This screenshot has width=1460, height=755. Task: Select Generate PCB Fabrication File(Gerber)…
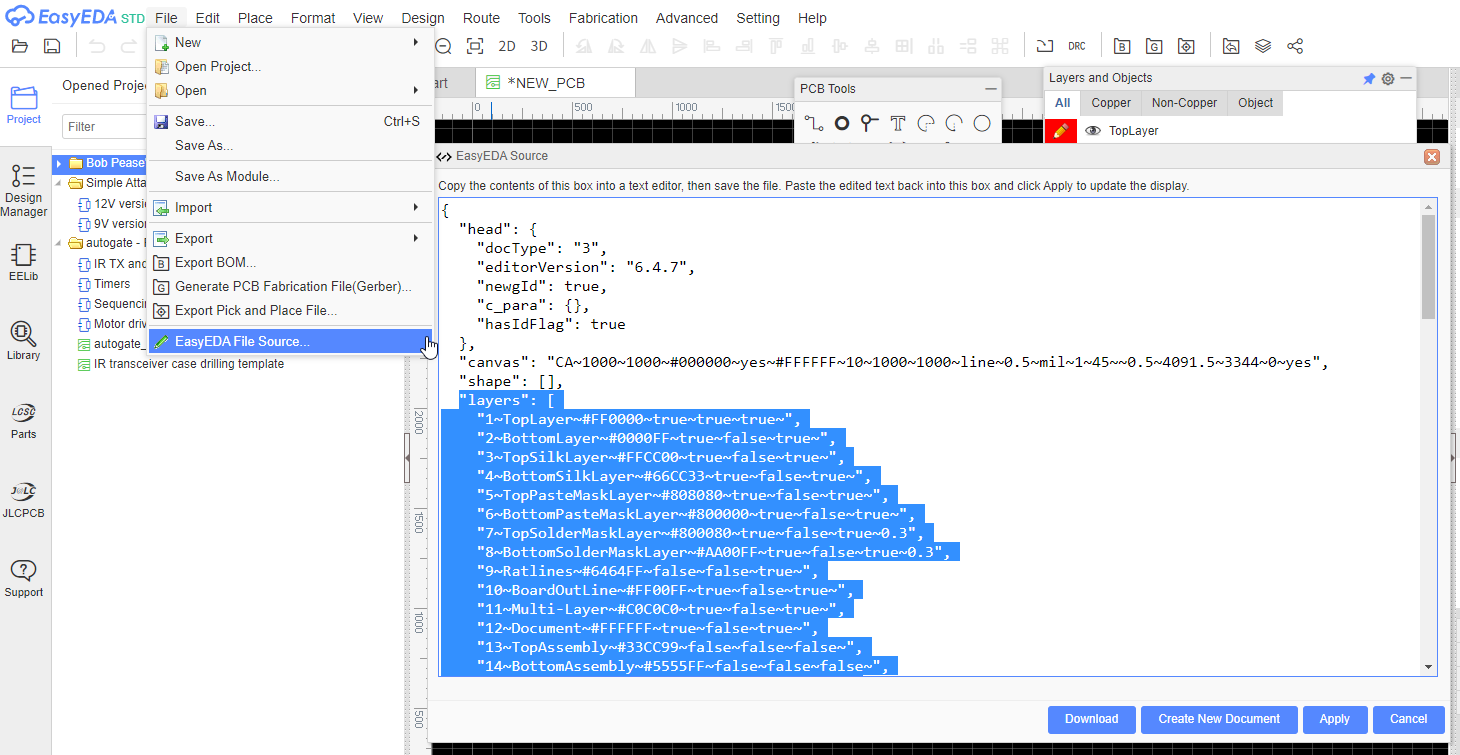[290, 286]
